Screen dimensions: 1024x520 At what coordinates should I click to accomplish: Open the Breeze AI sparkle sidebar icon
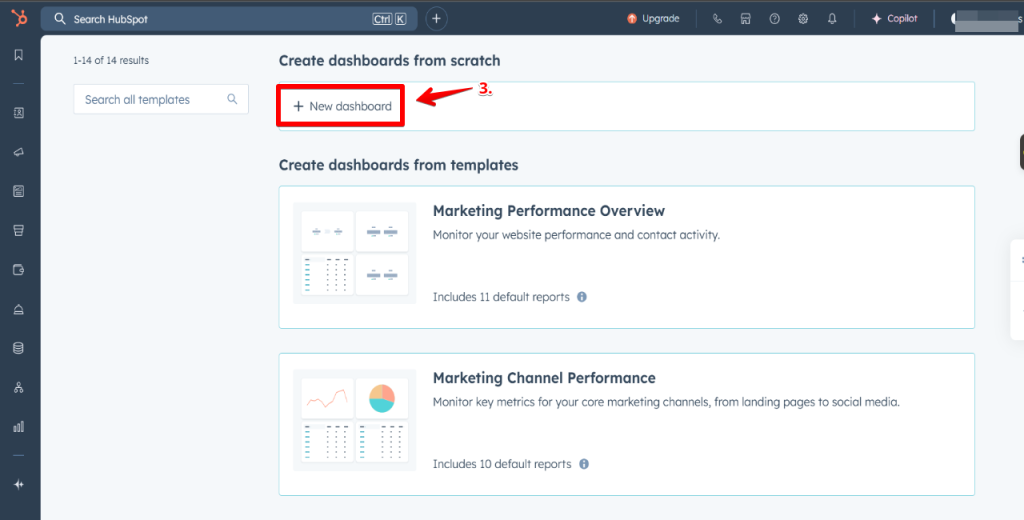[x=18, y=485]
